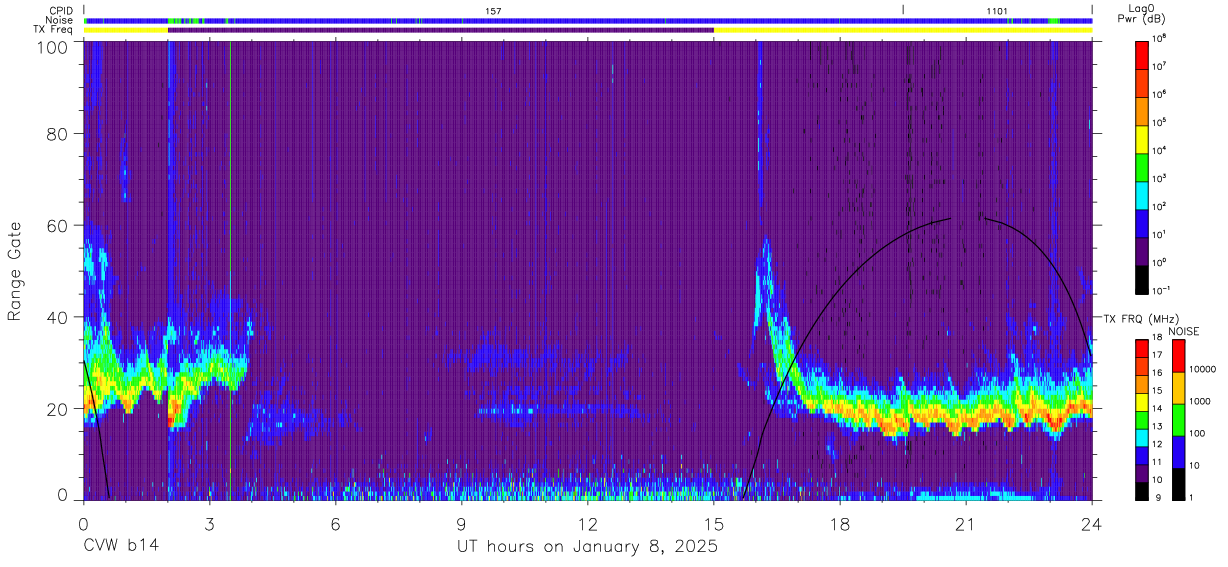Click the blue segment of the NOISE colorbar
Viewport: 1228px width, 567px height.
click(1179, 451)
